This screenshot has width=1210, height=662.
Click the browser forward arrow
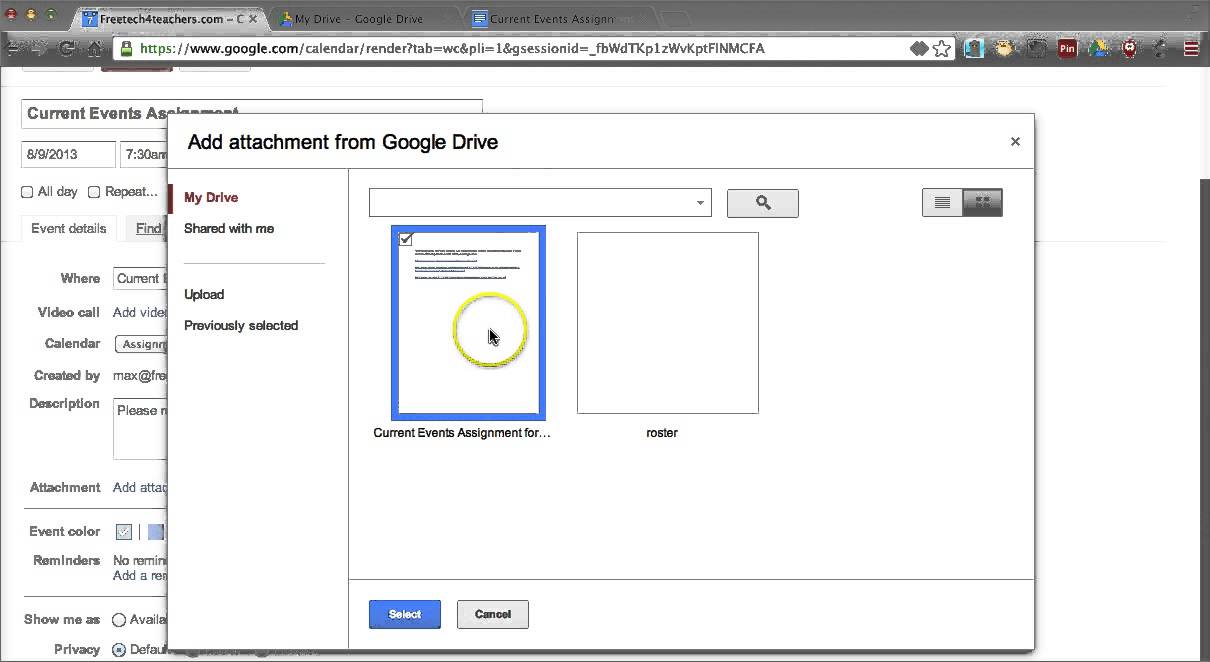(41, 48)
